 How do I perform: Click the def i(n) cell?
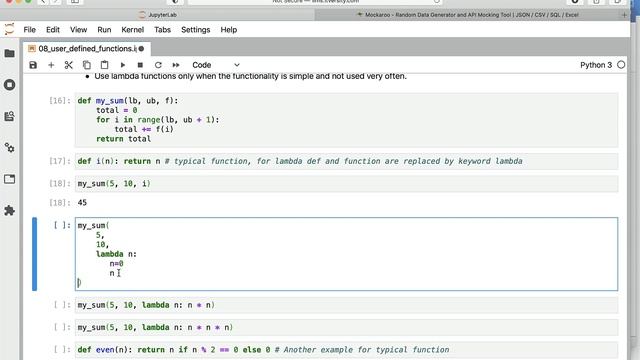click(346, 161)
